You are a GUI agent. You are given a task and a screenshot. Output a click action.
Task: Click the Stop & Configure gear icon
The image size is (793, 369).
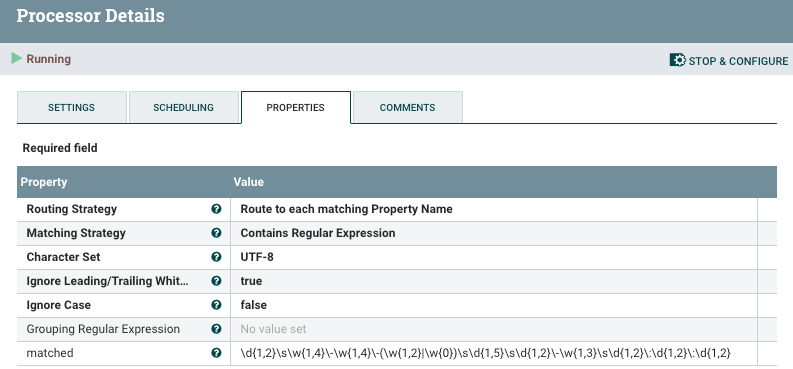677,60
